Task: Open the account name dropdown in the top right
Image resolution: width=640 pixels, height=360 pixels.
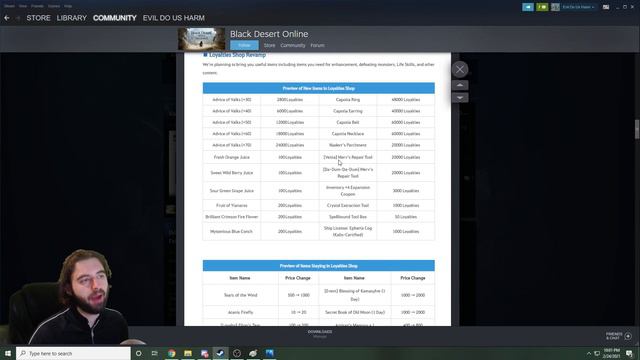Action: pyautogui.click(x=578, y=7)
